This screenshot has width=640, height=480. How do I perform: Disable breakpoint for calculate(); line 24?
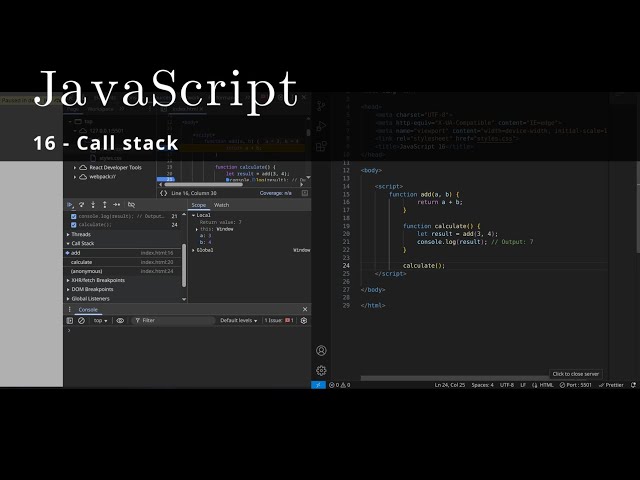pyautogui.click(x=73, y=225)
